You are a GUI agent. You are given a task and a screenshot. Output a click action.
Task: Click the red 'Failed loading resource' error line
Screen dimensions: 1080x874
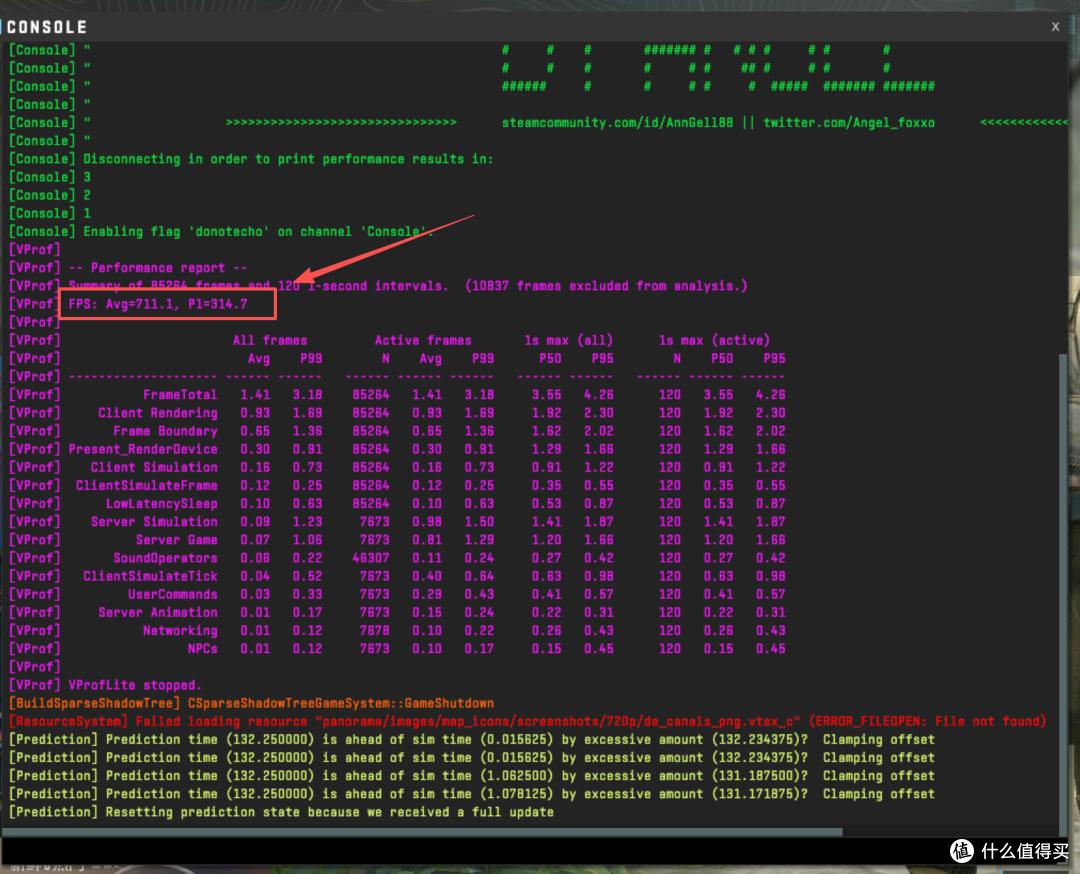click(x=527, y=721)
